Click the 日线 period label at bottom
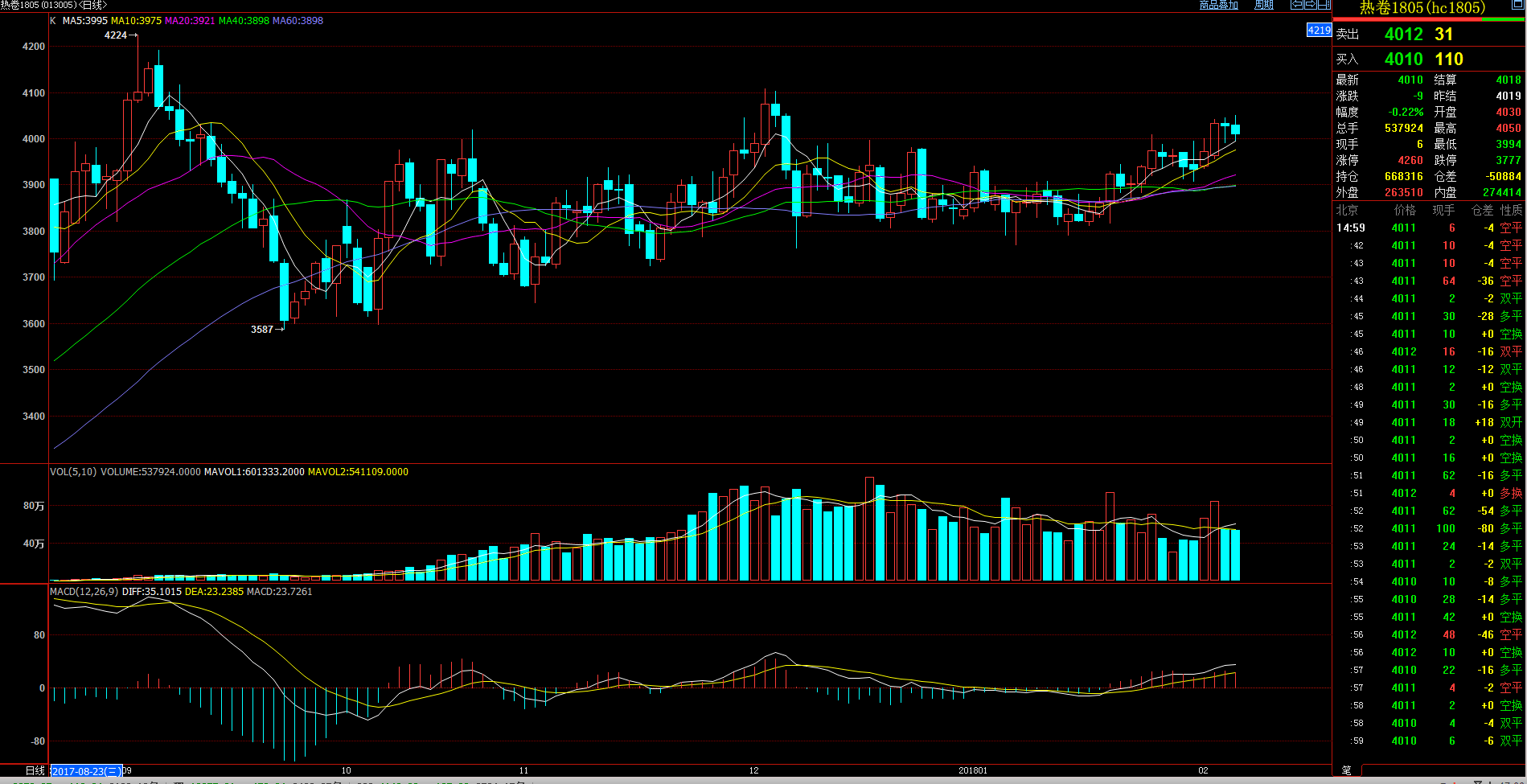This screenshot has width=1527, height=784. (35, 770)
